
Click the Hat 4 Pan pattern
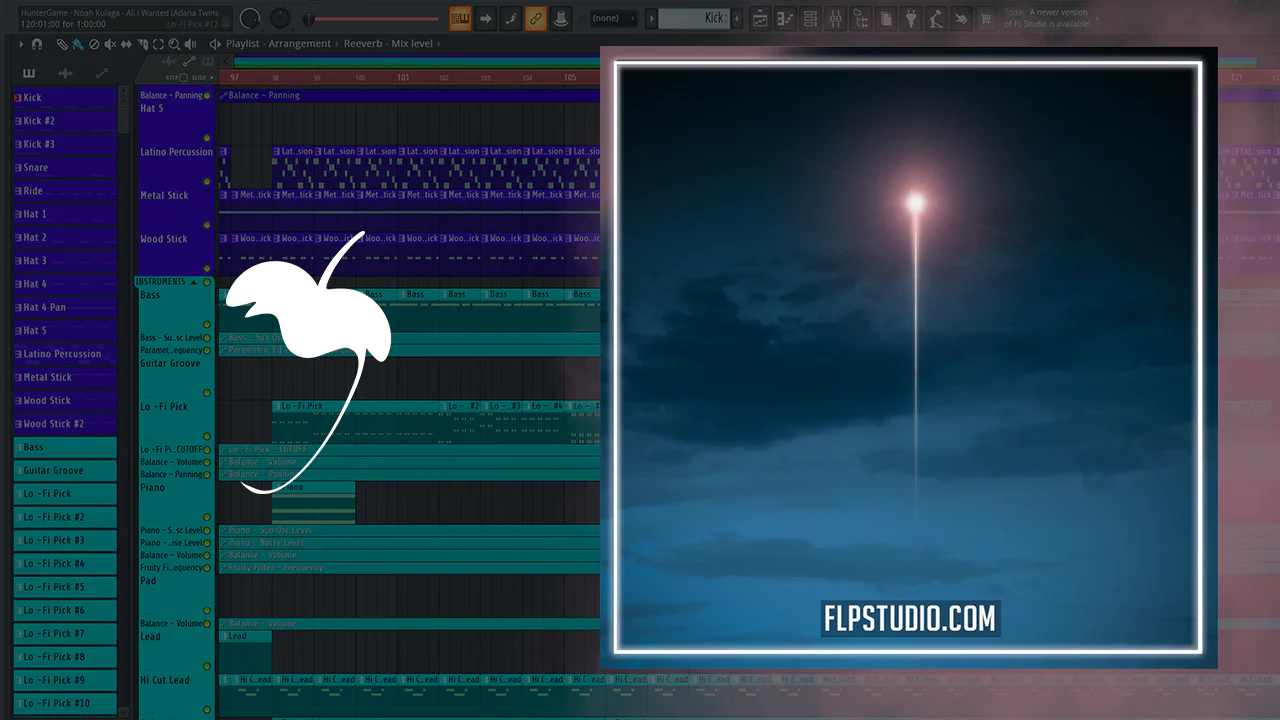tap(65, 308)
